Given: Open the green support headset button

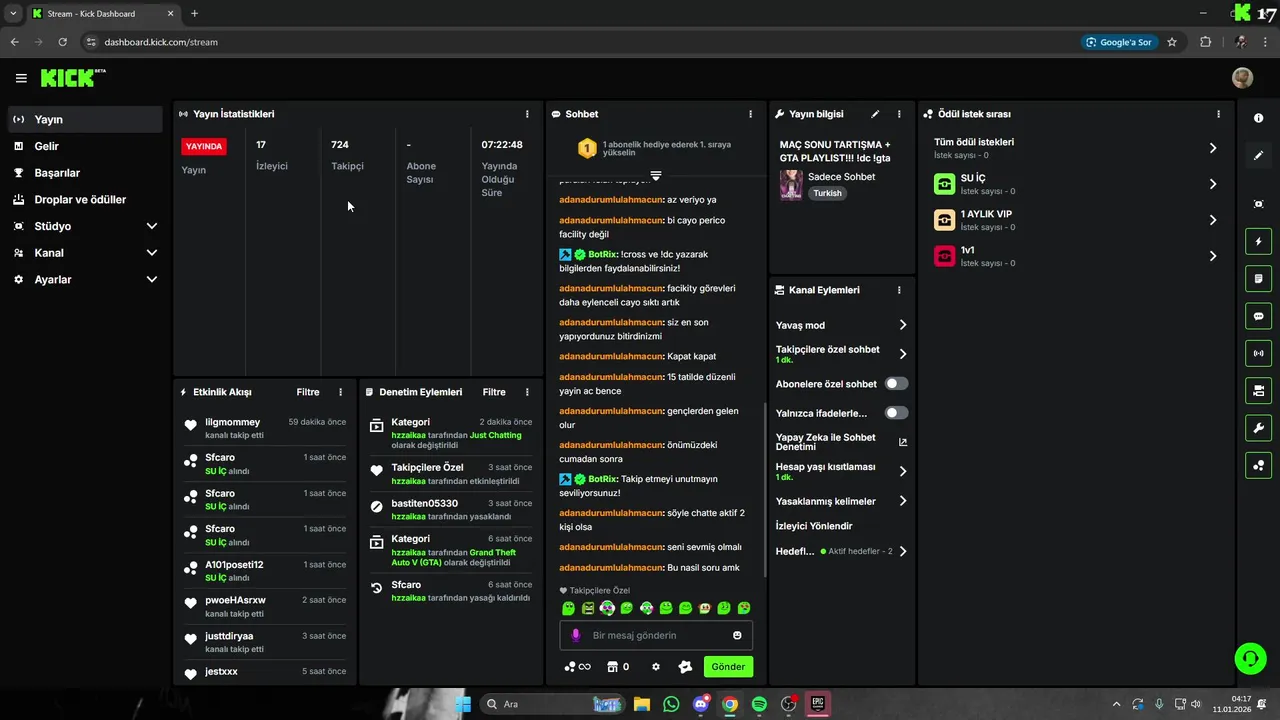Looking at the screenshot, I should (1250, 658).
